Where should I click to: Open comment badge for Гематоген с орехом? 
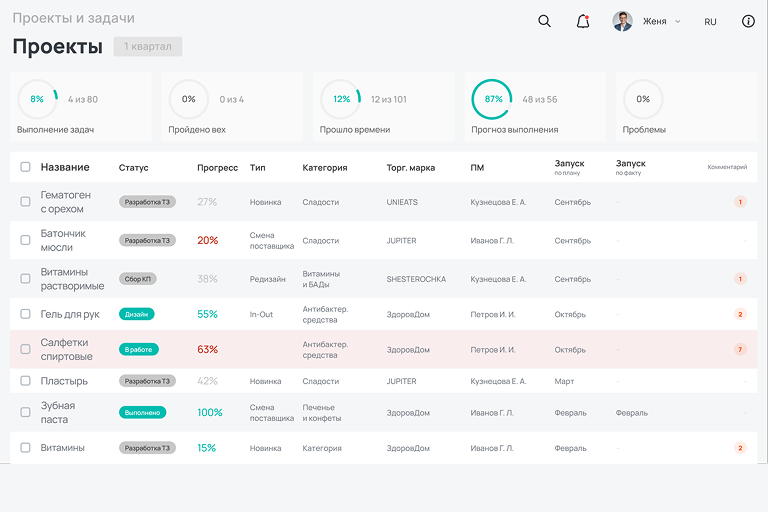[740, 202]
